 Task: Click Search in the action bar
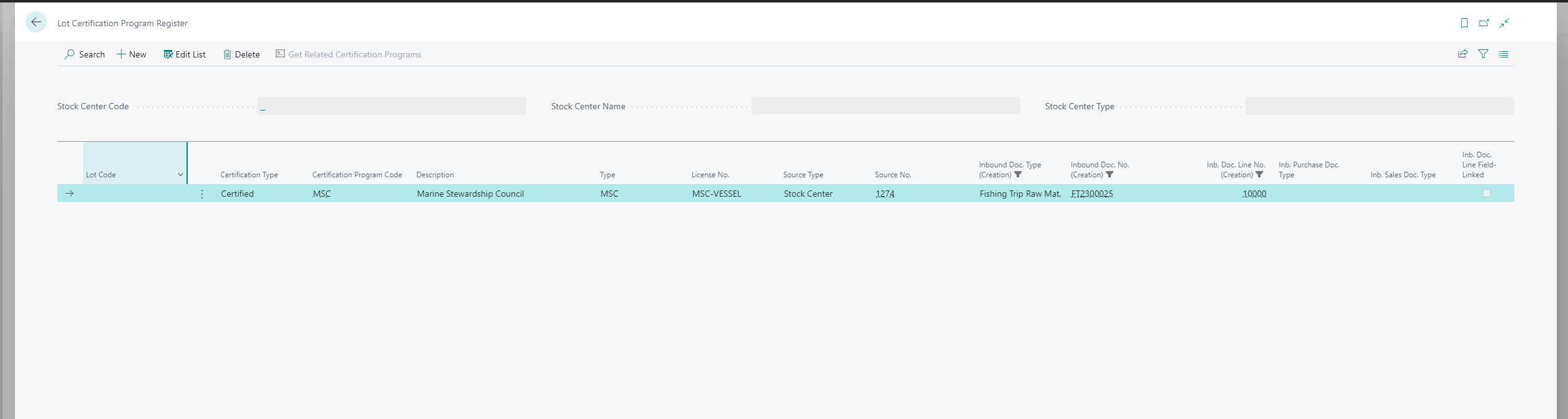pyautogui.click(x=85, y=54)
